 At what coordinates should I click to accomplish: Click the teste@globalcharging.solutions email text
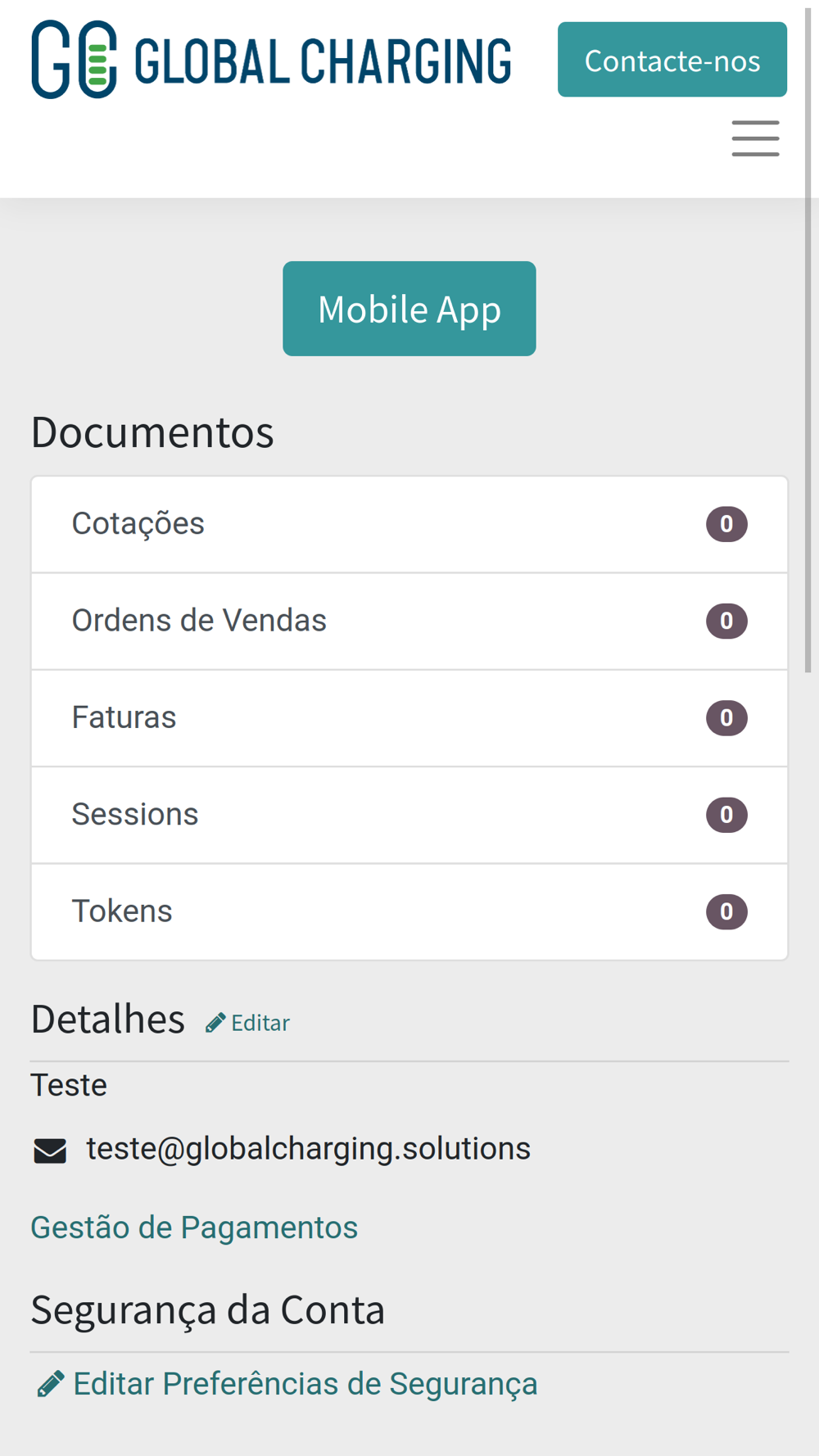point(309,1149)
